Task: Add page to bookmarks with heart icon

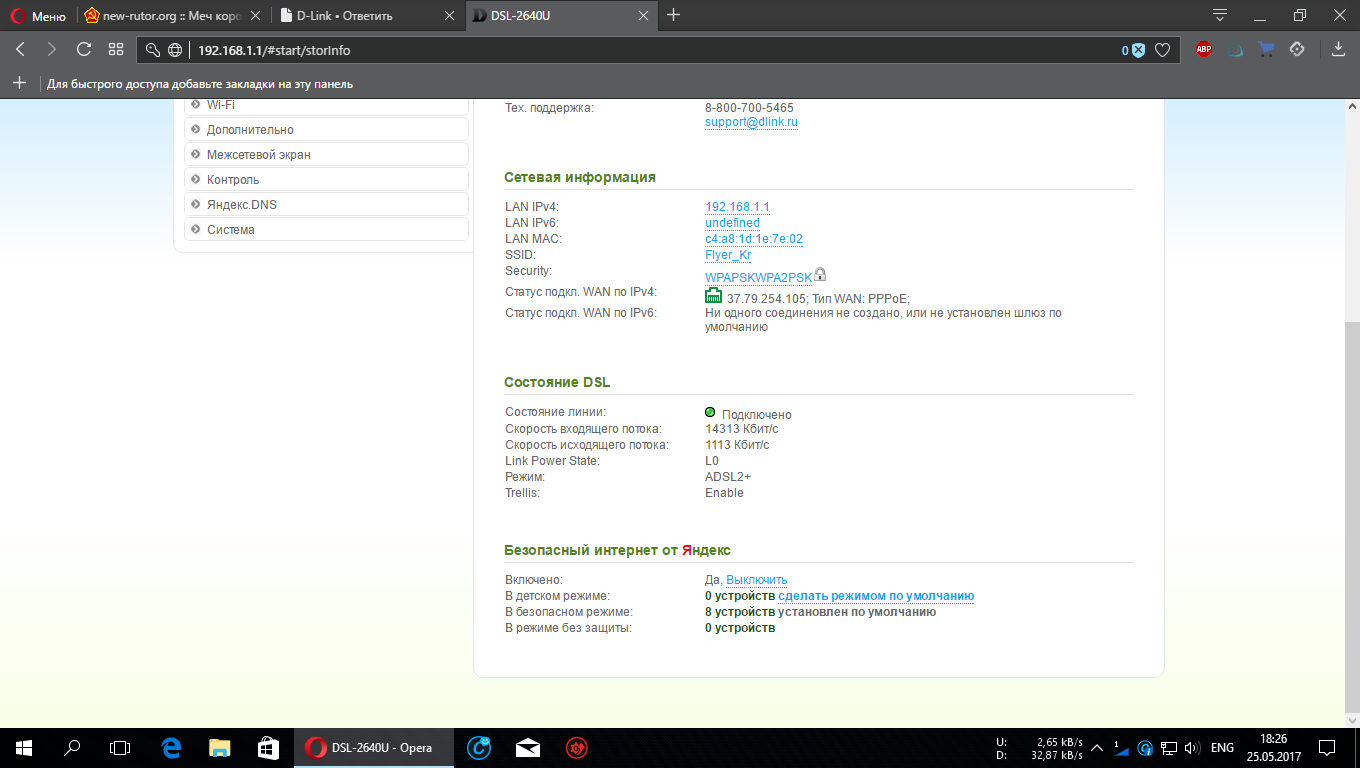Action: [x=1162, y=50]
